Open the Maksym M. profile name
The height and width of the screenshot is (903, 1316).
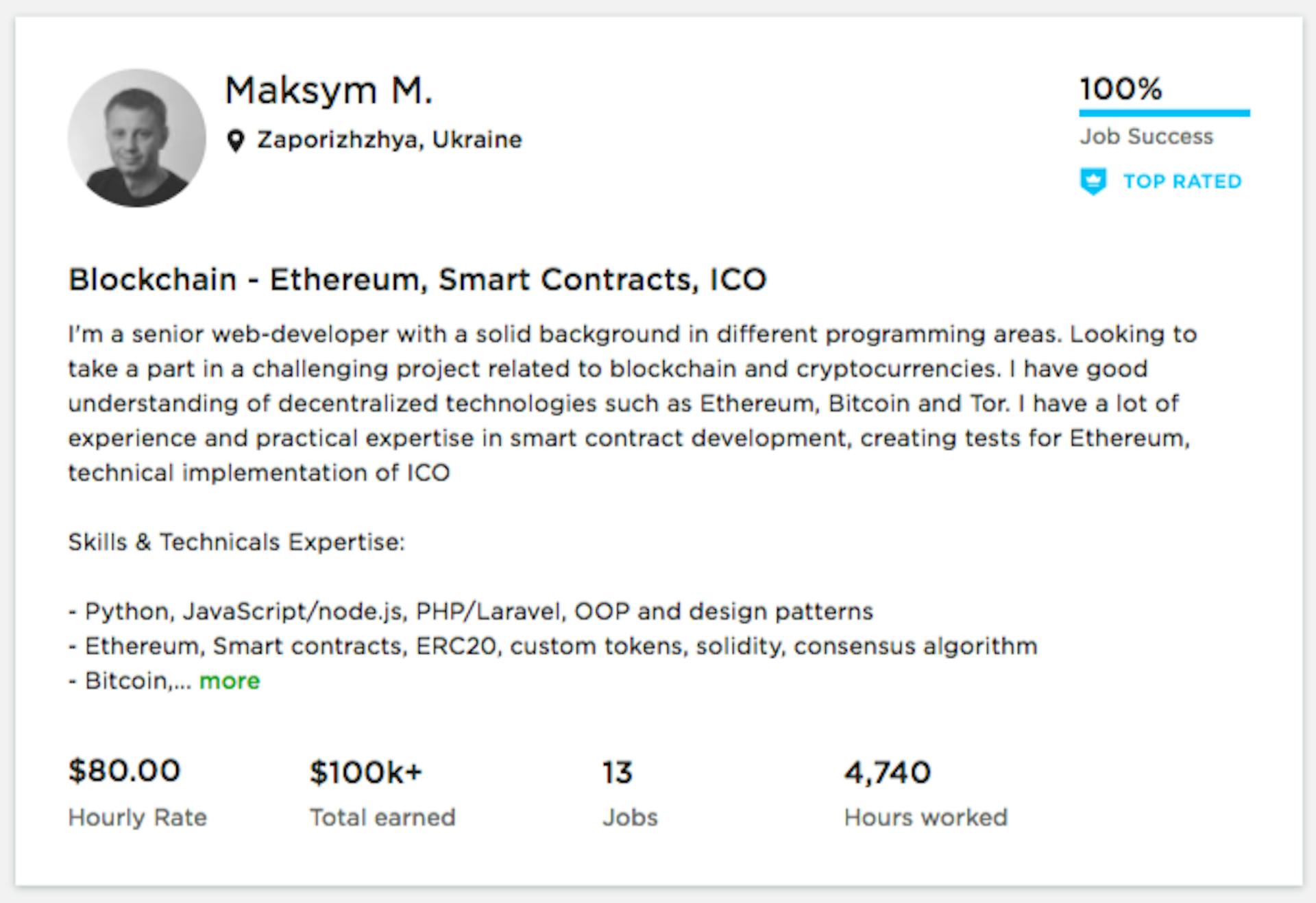point(329,90)
